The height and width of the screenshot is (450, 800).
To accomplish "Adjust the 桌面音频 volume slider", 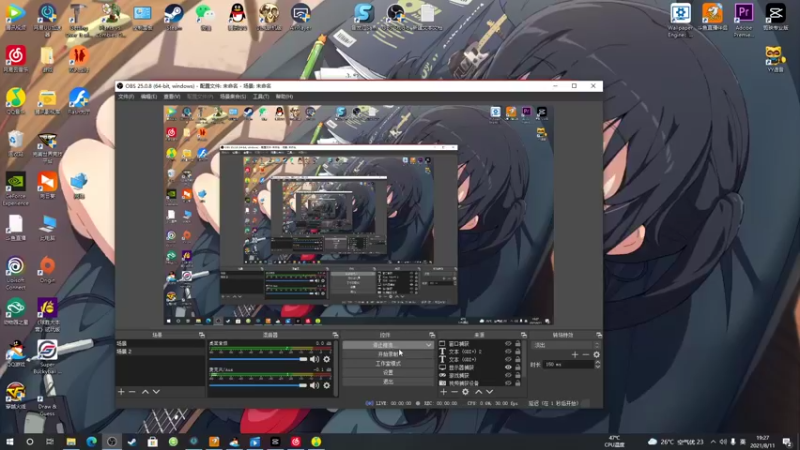I will pyautogui.click(x=258, y=359).
